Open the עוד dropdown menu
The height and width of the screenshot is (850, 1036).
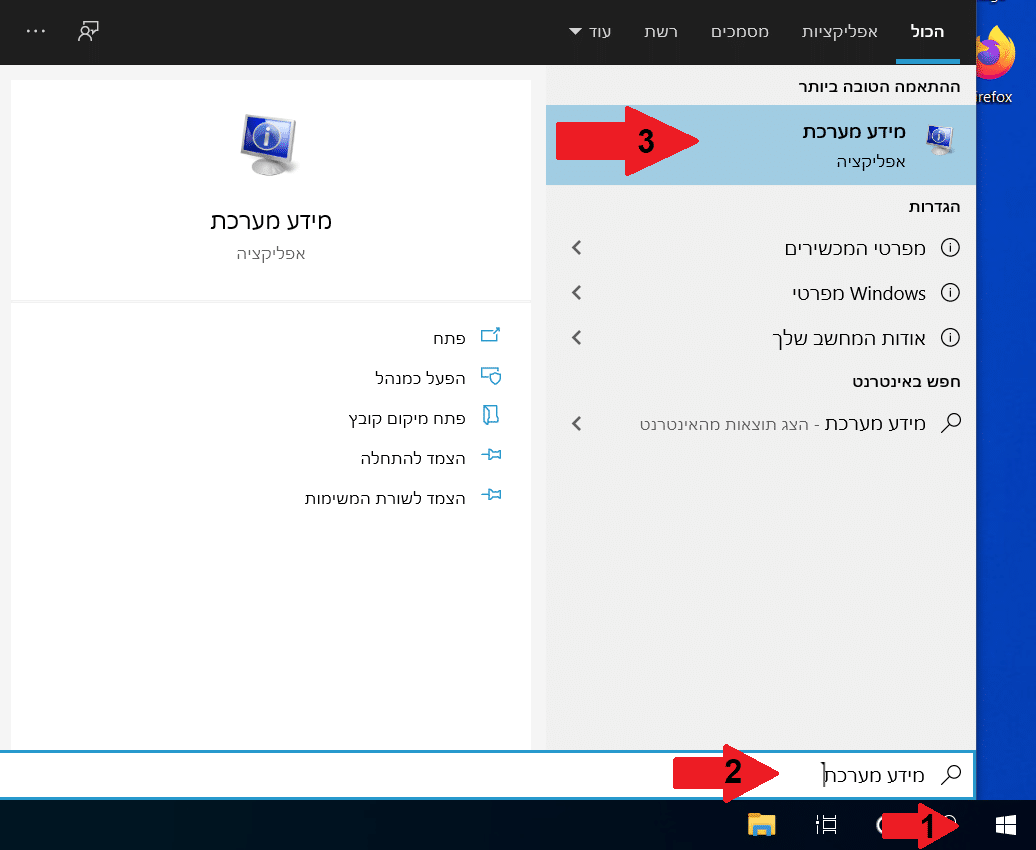point(590,32)
